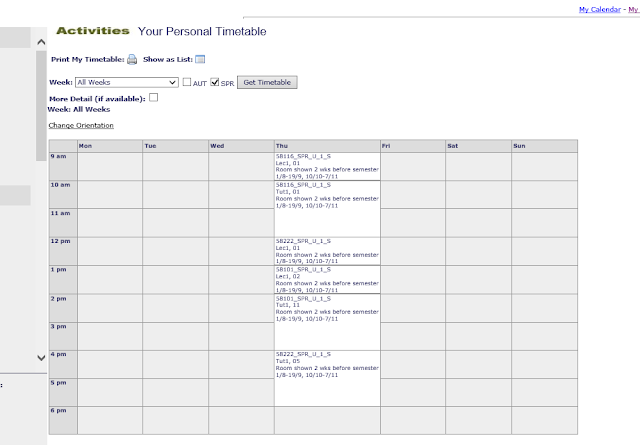The height and width of the screenshot is (445, 640).
Task: Click the sidebar scroll down arrow
Action: click(x=41, y=358)
